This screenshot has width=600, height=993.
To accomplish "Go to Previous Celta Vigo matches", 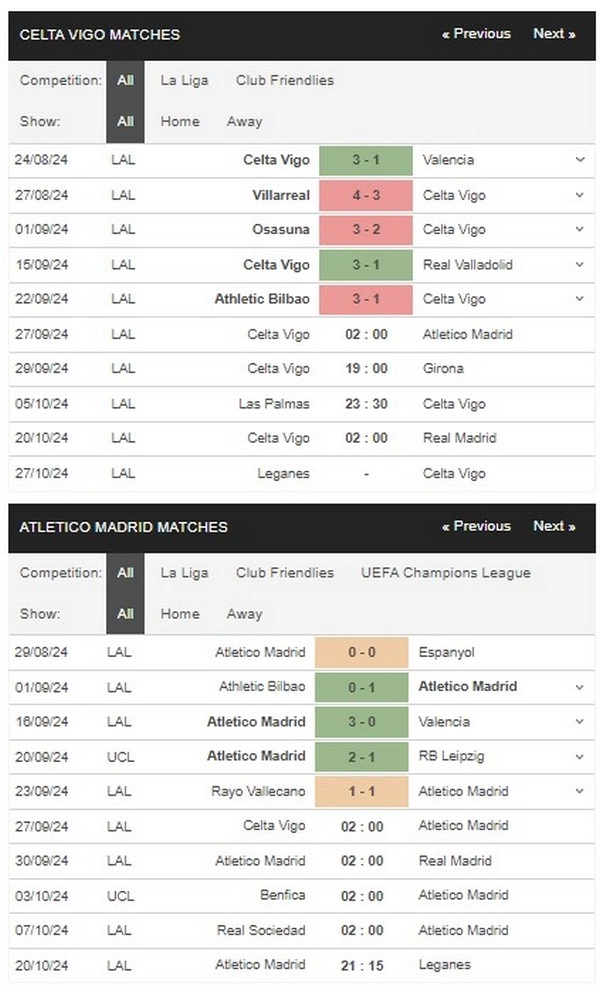I will (476, 34).
